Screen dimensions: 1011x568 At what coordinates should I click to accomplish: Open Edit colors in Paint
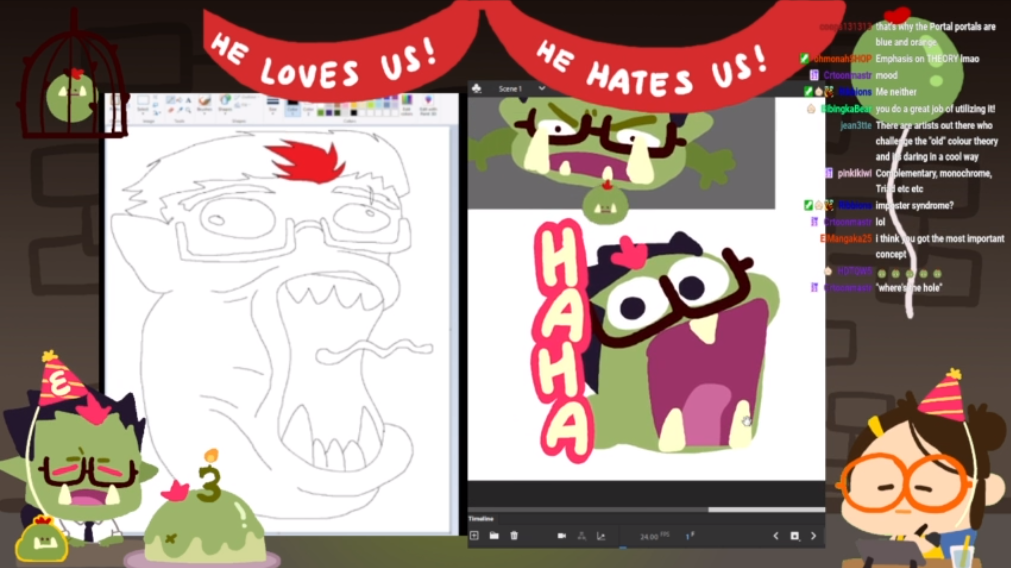coord(407,105)
